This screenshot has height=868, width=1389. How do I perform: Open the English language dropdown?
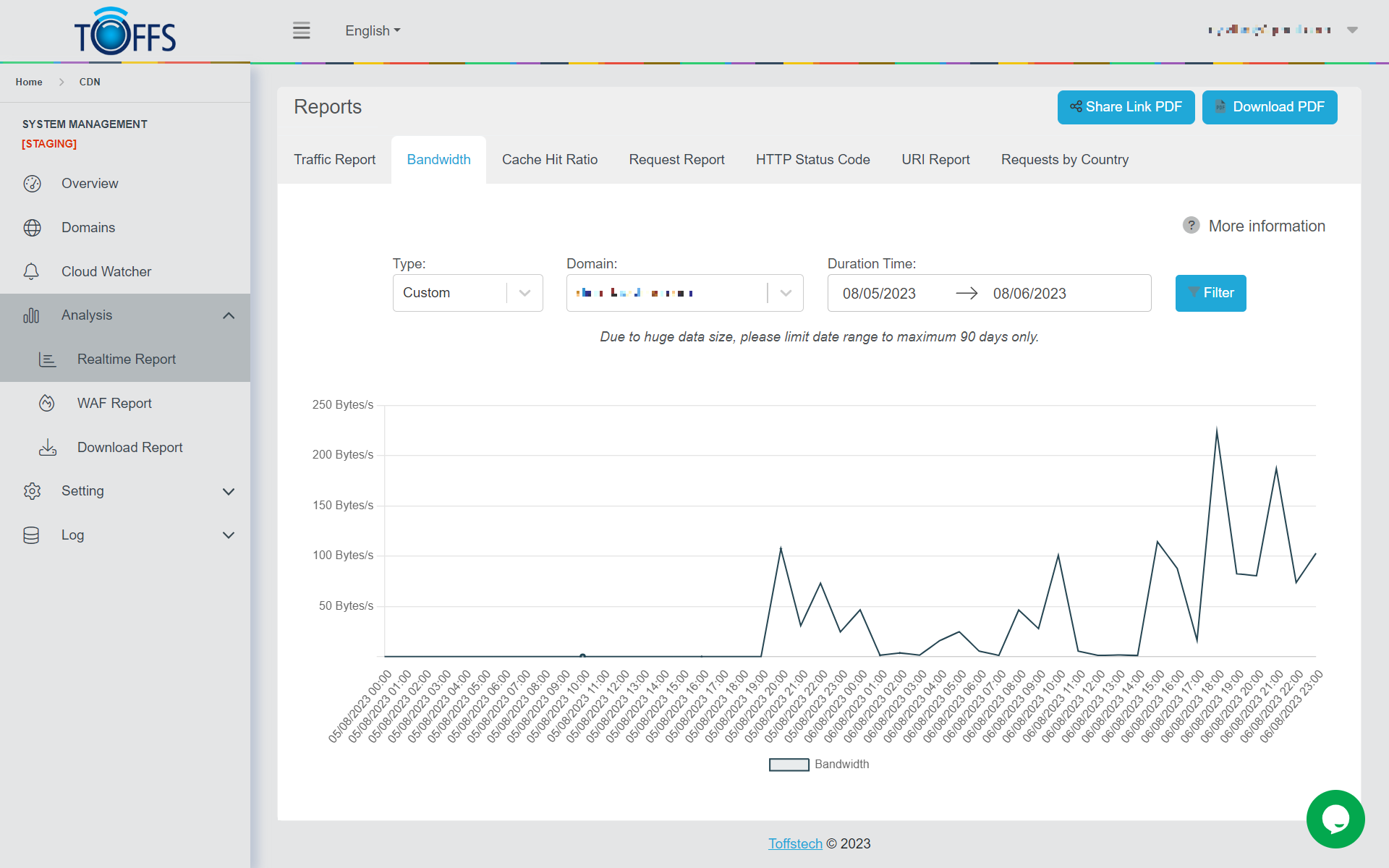pyautogui.click(x=373, y=31)
